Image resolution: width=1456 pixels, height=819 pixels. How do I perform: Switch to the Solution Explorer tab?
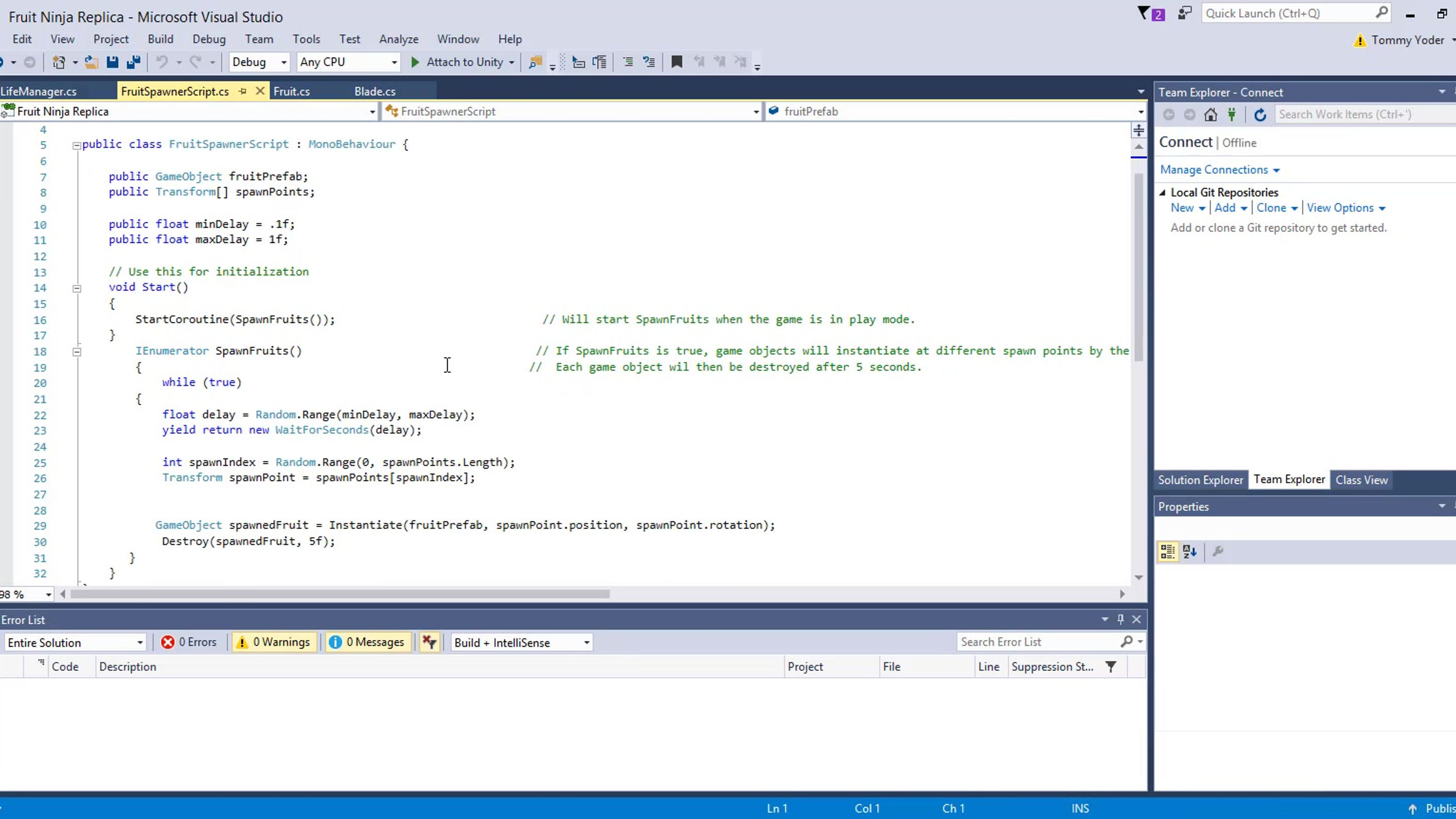1201,480
